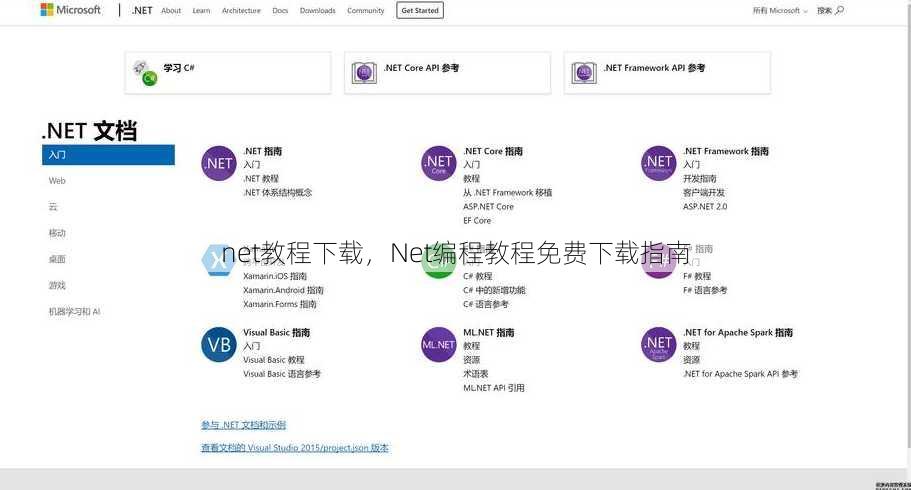Open the ASP.NET Core link
This screenshot has width=911, height=490.
[488, 206]
